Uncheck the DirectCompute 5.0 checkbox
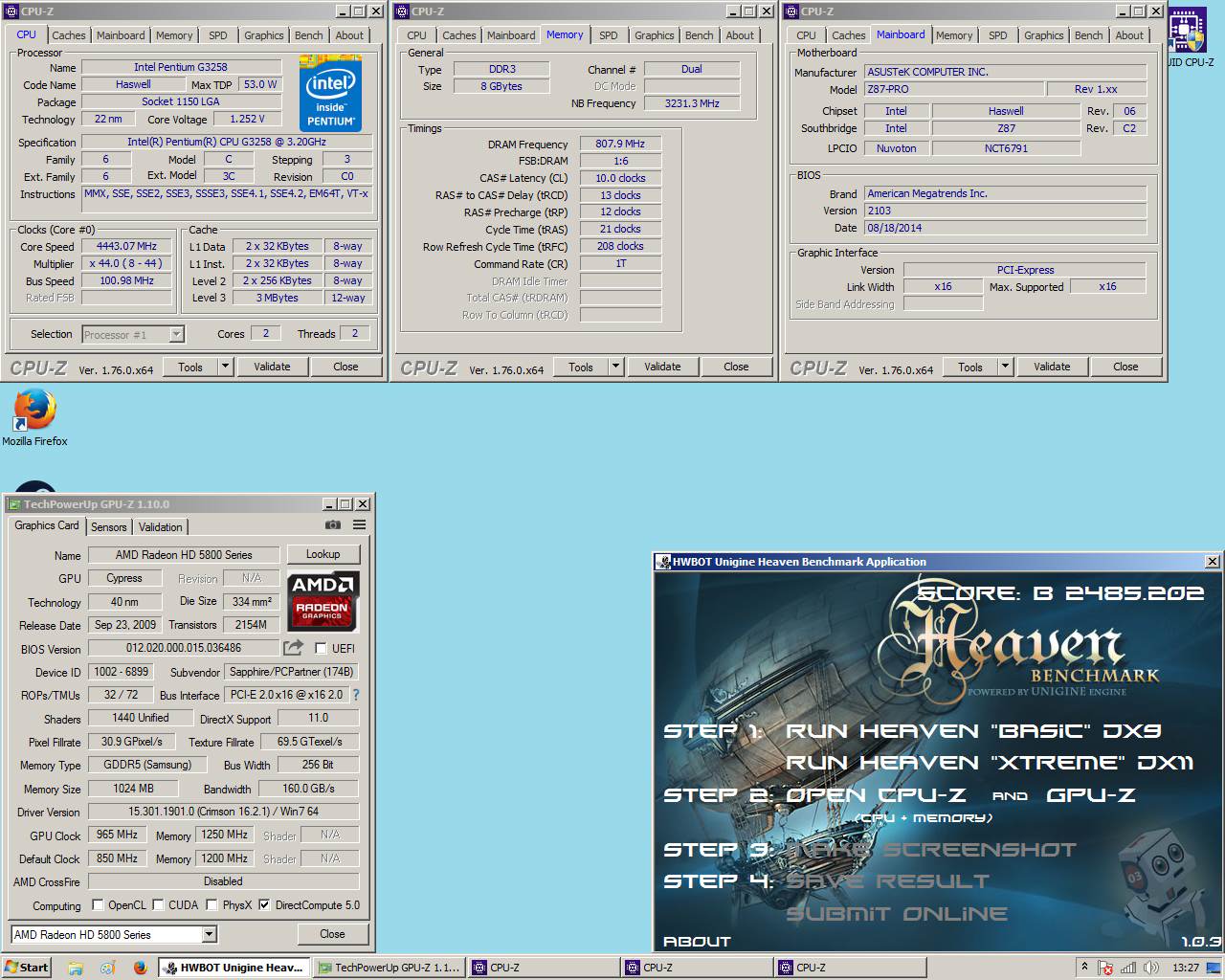The height and width of the screenshot is (980, 1225). [x=265, y=904]
